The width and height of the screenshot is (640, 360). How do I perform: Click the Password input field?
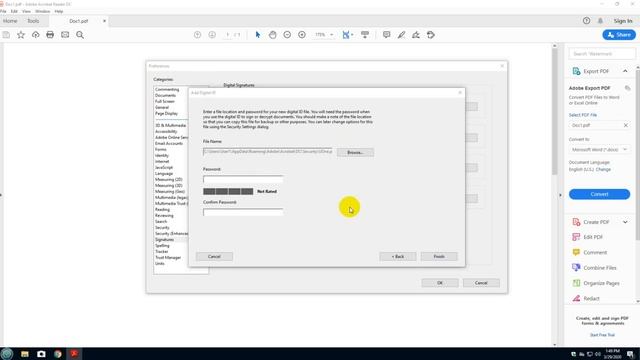pos(243,179)
